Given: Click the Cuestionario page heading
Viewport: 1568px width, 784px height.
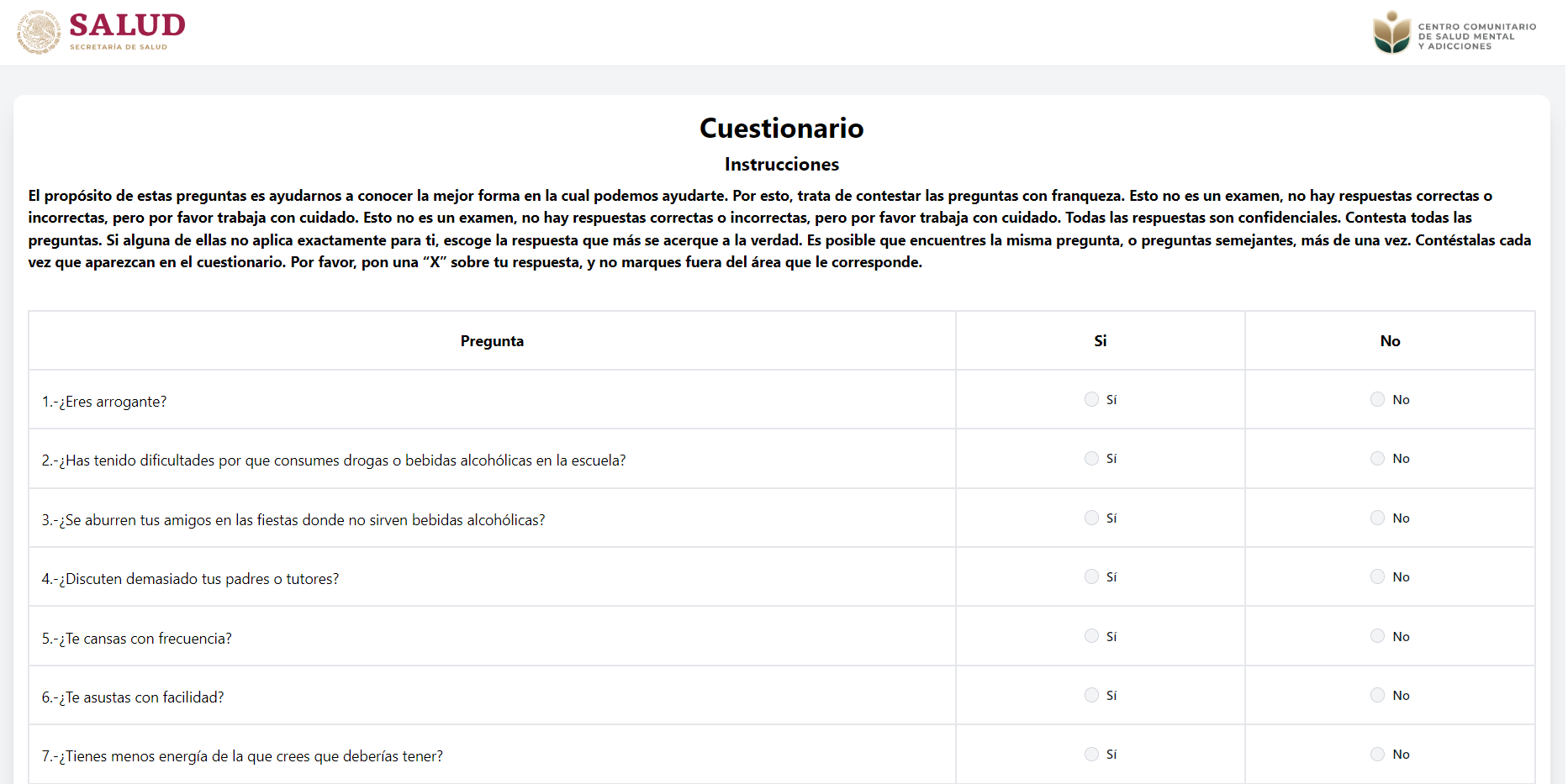Looking at the screenshot, I should coord(781,128).
